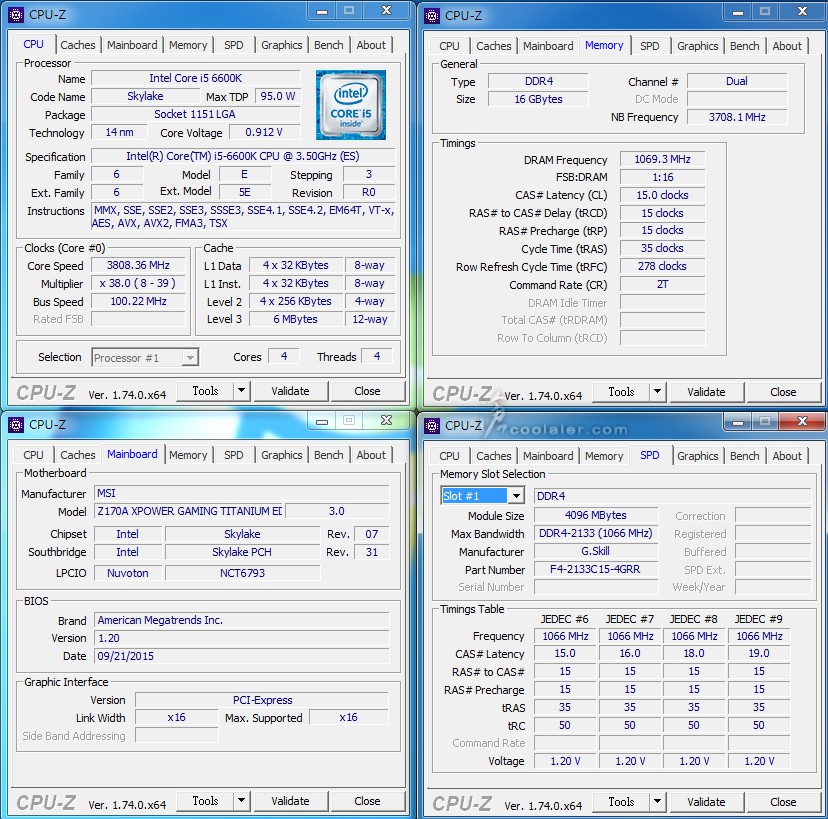
Task: Select the Multiplier value x 38.0 ( 8 - 39 )
Action: pos(138,283)
